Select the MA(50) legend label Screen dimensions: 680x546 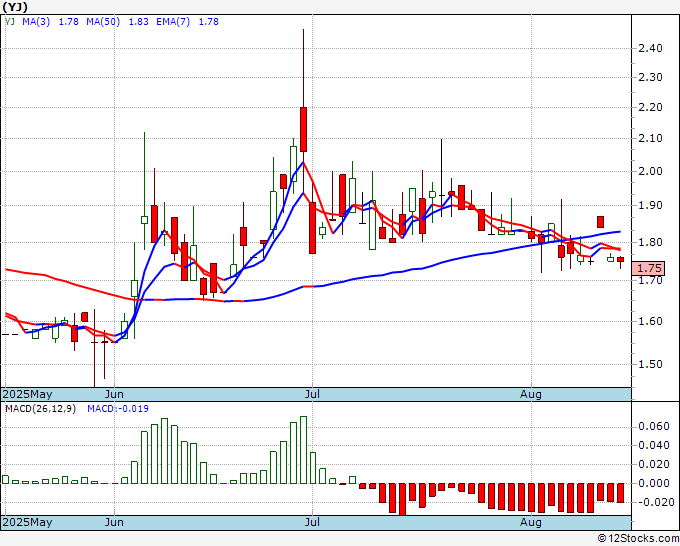click(103, 22)
